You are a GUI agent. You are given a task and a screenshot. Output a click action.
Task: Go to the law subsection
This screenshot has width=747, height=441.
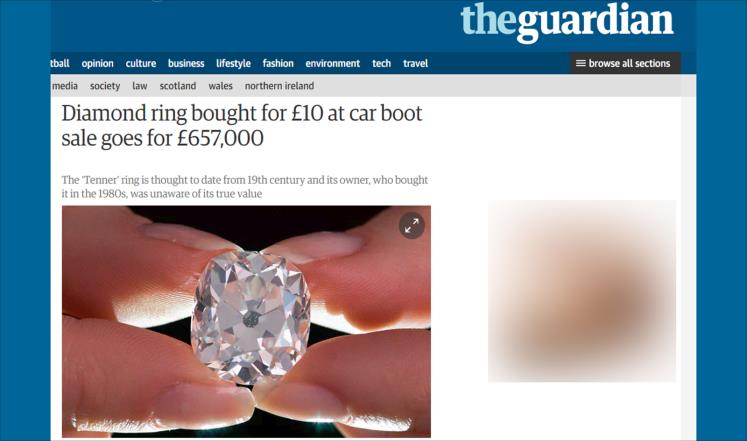(x=140, y=86)
